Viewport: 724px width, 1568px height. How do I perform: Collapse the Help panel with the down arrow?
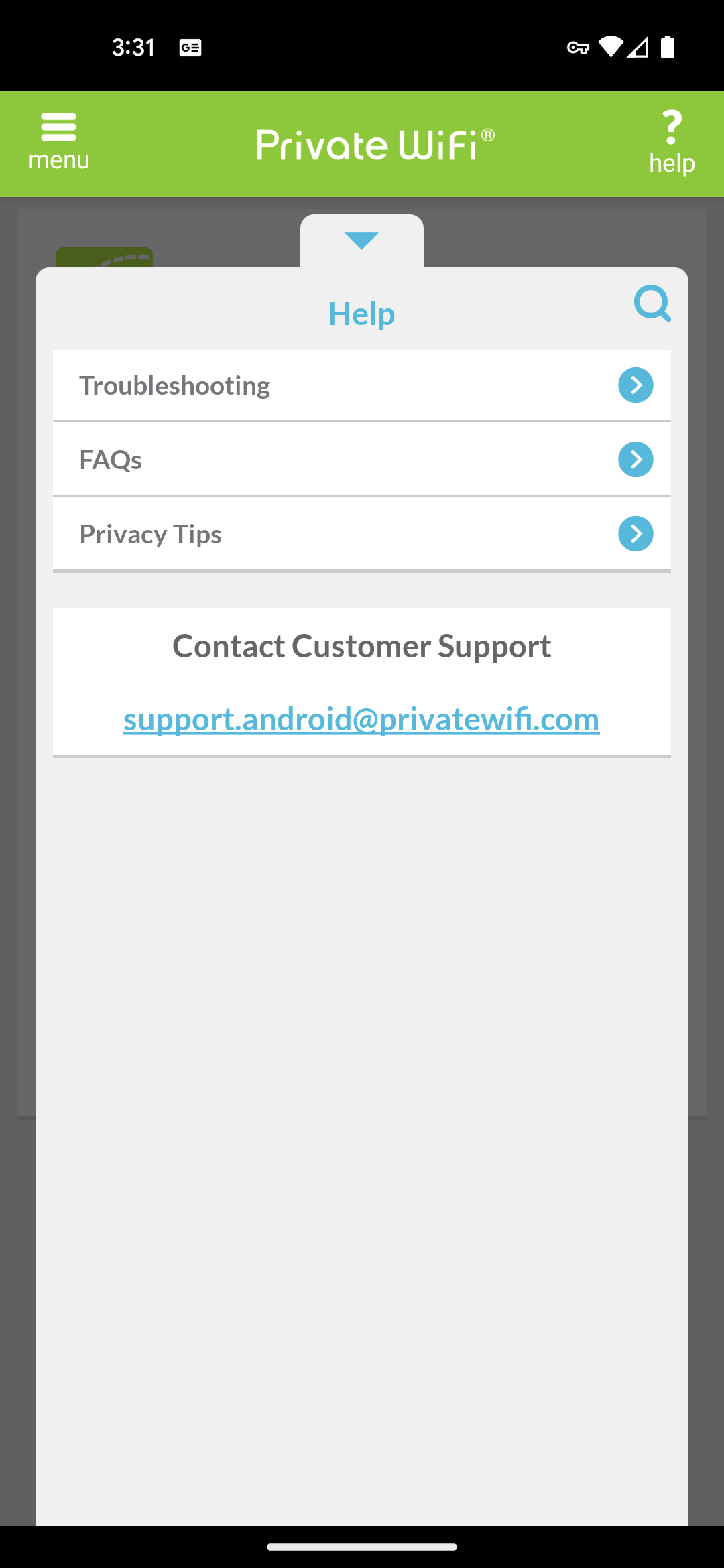click(361, 241)
